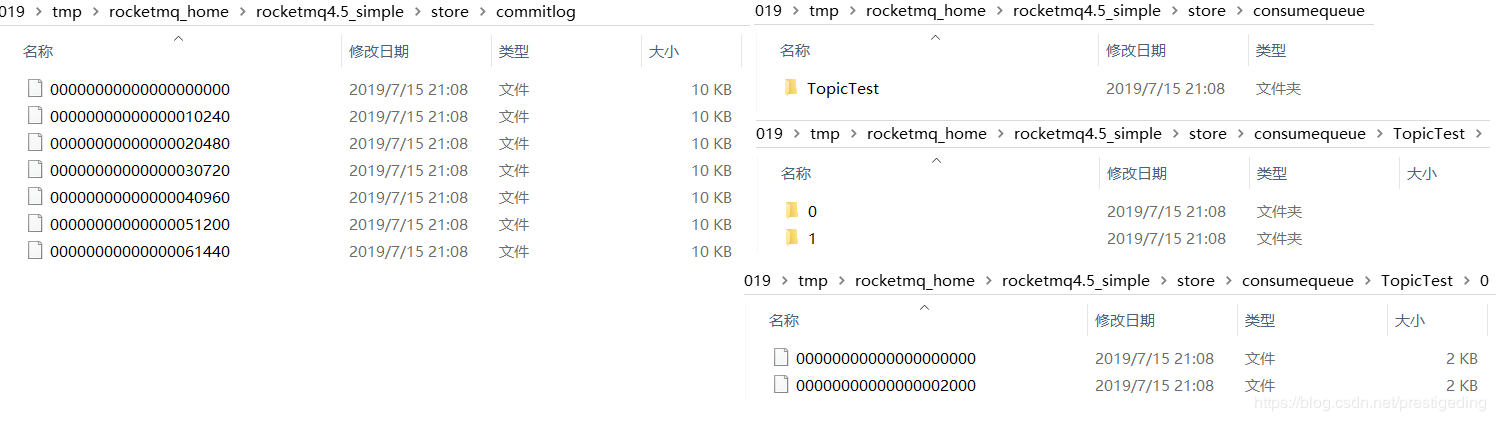Select the 00000000000000061440 file icon
Screen dimensions: 1496x421
(x=35, y=251)
